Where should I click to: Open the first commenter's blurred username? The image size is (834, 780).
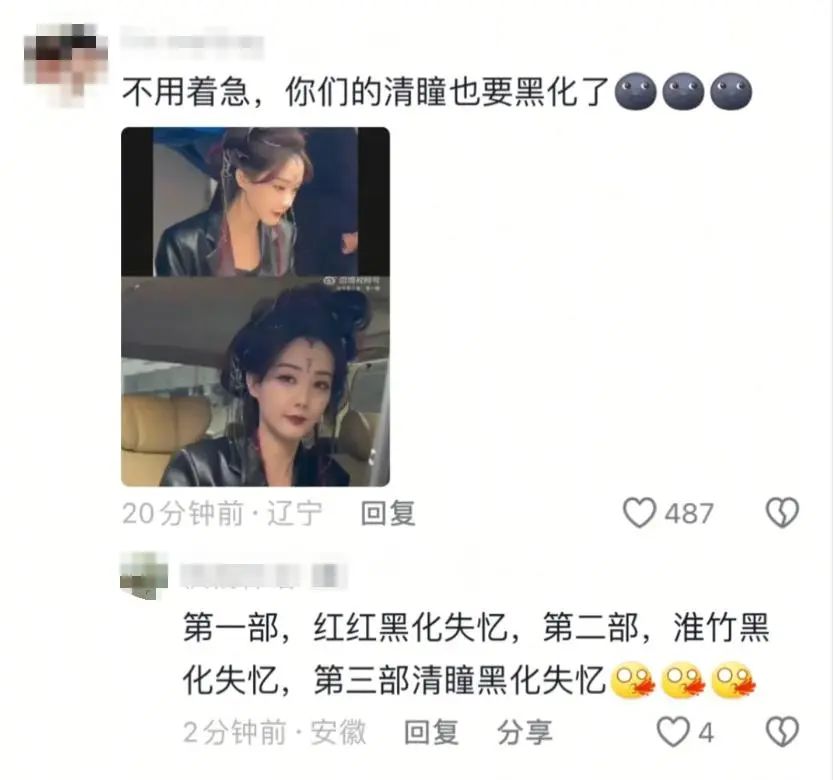click(x=191, y=44)
